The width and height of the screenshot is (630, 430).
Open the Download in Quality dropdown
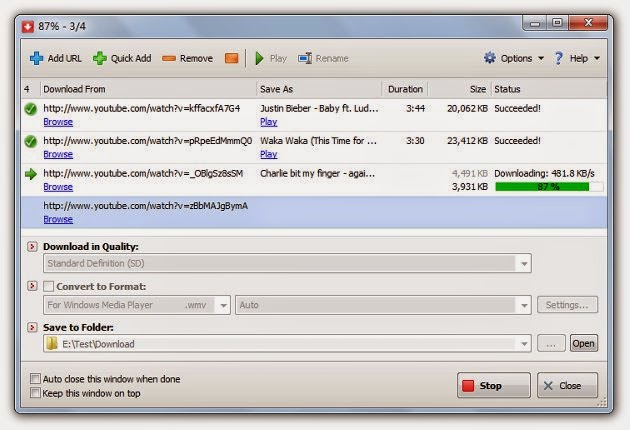click(x=524, y=264)
